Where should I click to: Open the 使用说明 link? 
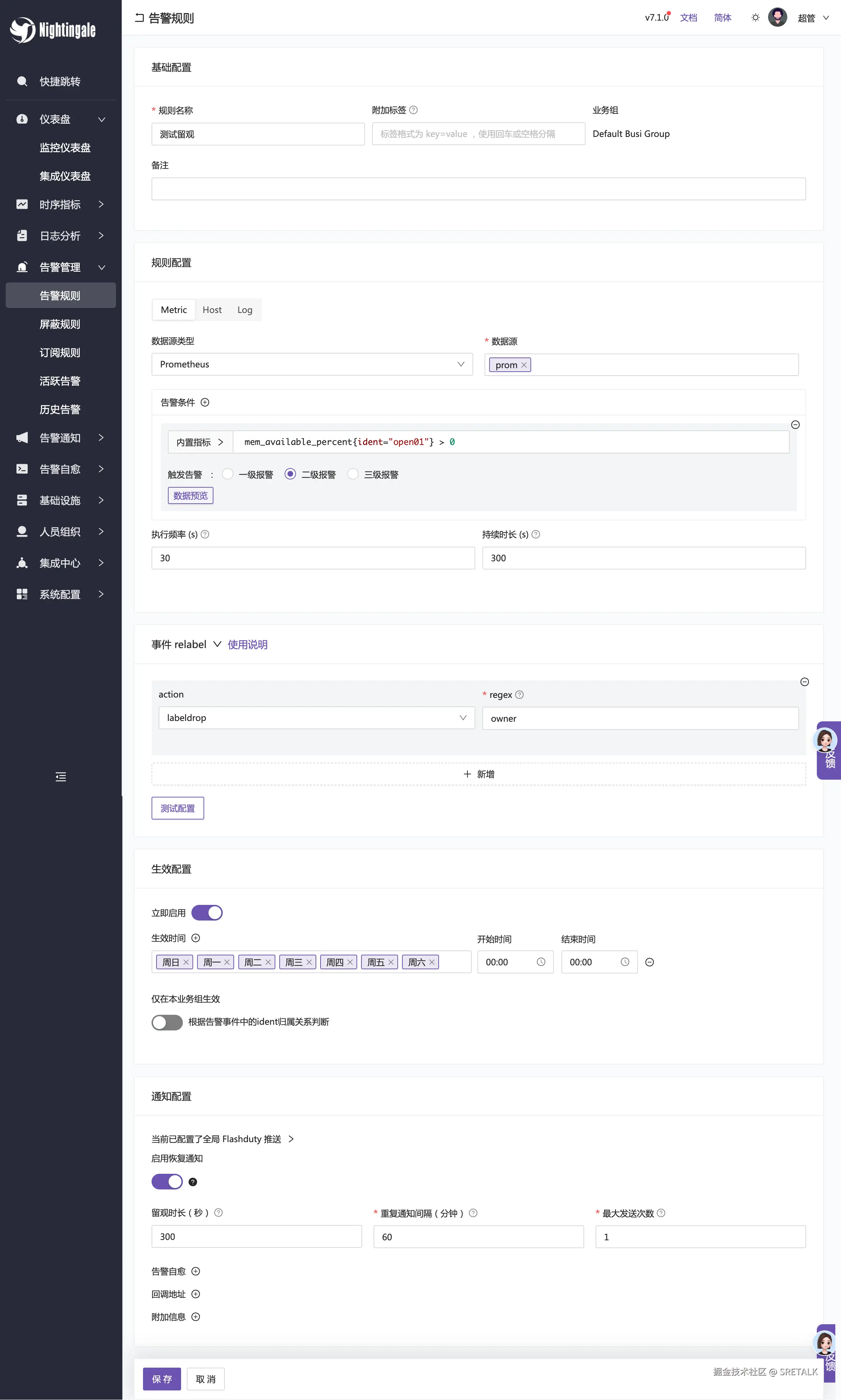247,645
